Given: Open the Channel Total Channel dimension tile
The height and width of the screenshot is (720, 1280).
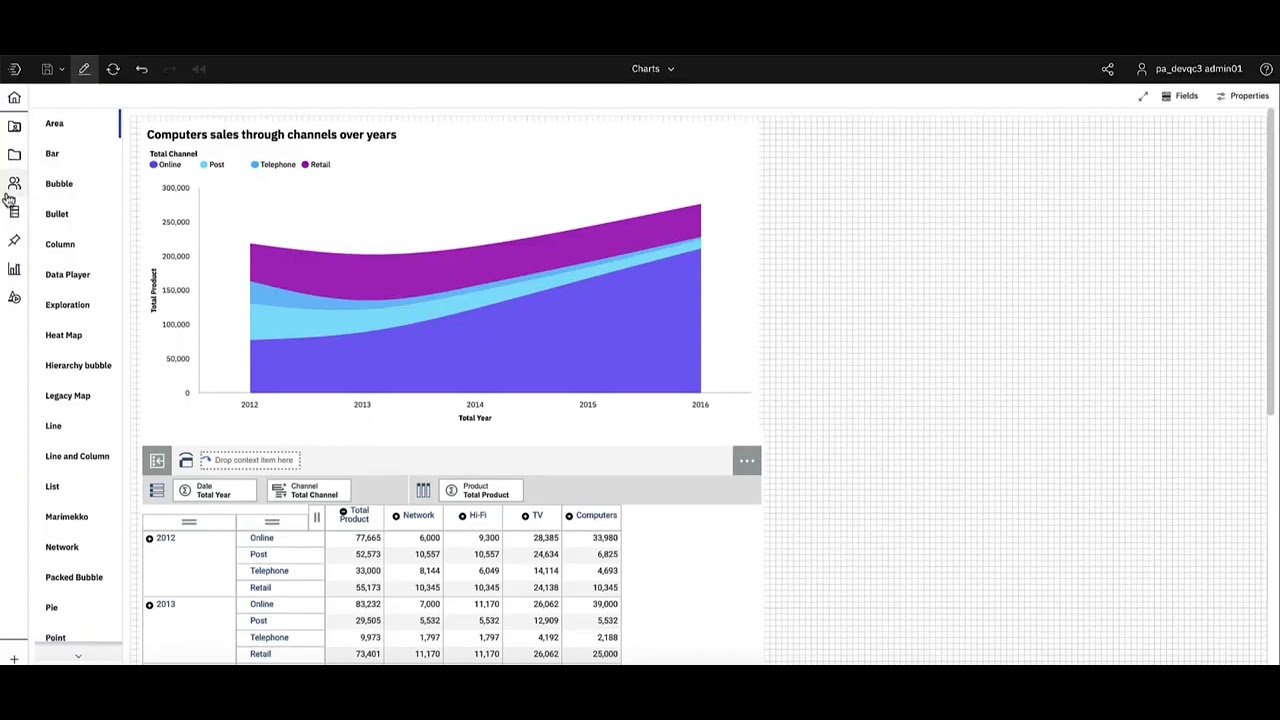Looking at the screenshot, I should click(x=310, y=491).
